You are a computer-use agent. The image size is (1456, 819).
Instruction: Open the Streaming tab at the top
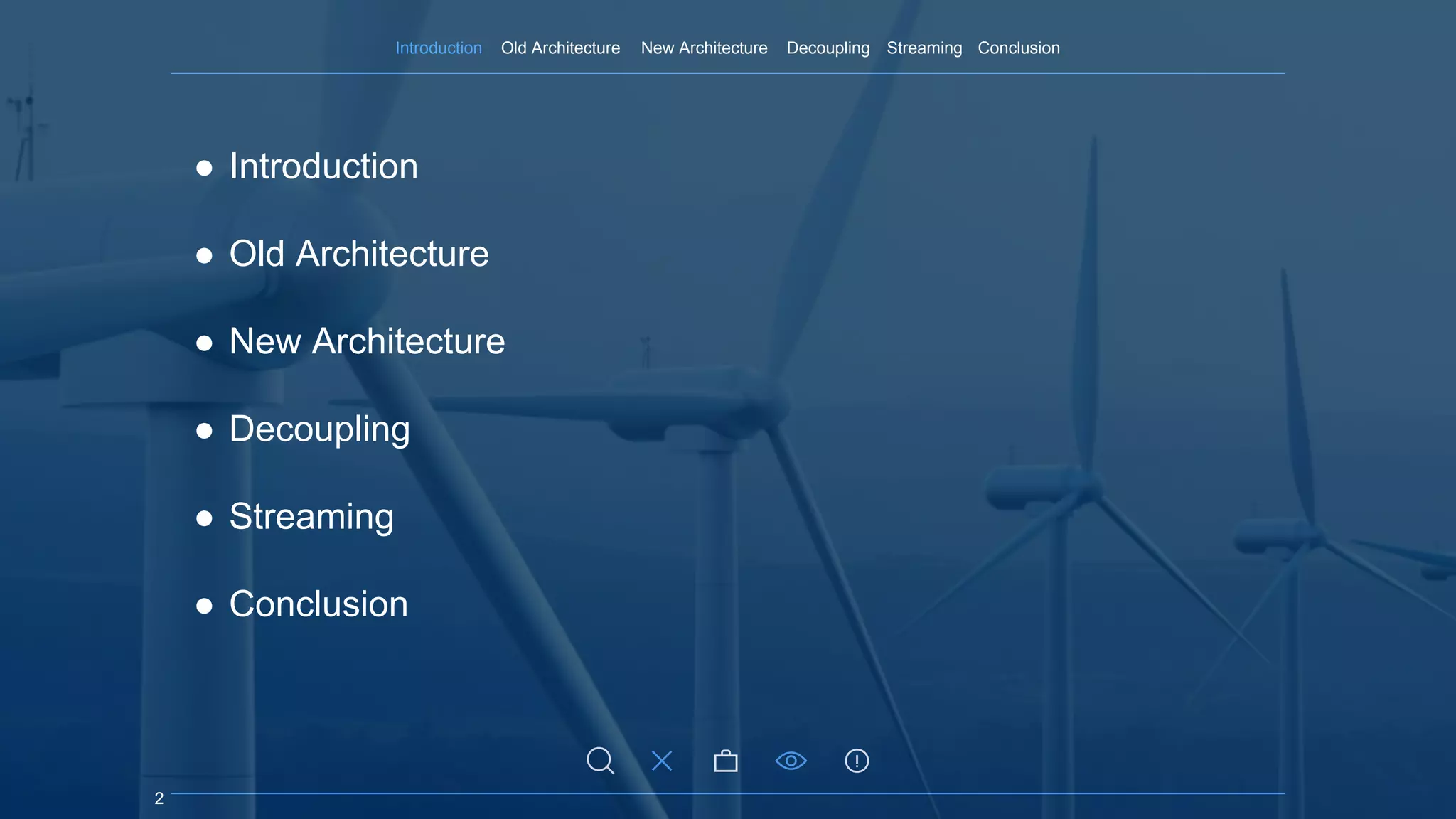924,48
